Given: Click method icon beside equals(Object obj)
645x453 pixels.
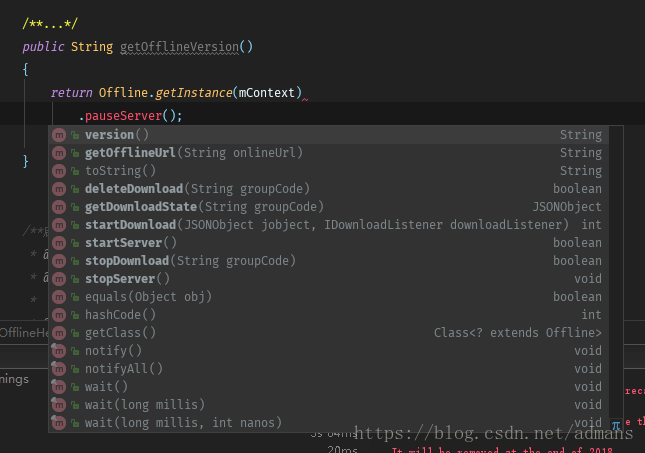Looking at the screenshot, I should pyautogui.click(x=59, y=297).
